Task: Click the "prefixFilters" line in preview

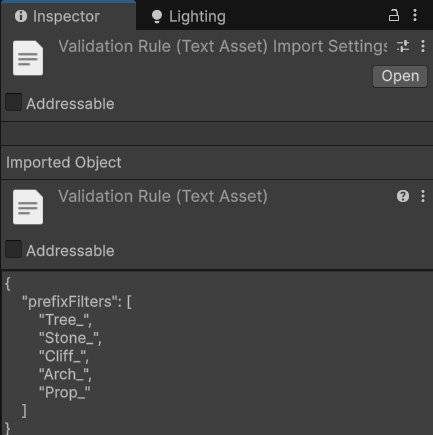Action: 77,302
